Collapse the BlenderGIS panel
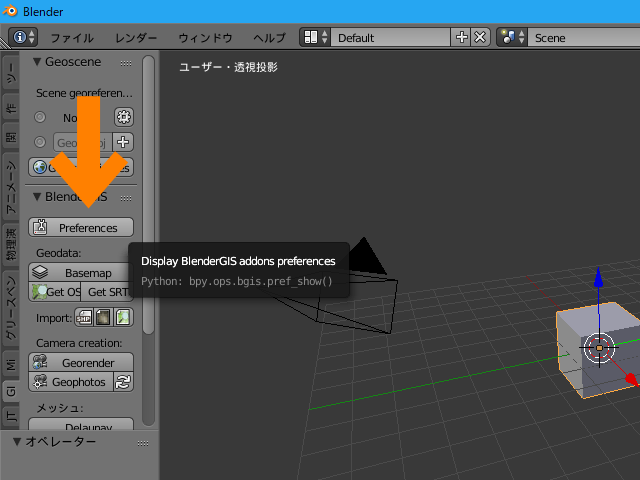 point(37,197)
